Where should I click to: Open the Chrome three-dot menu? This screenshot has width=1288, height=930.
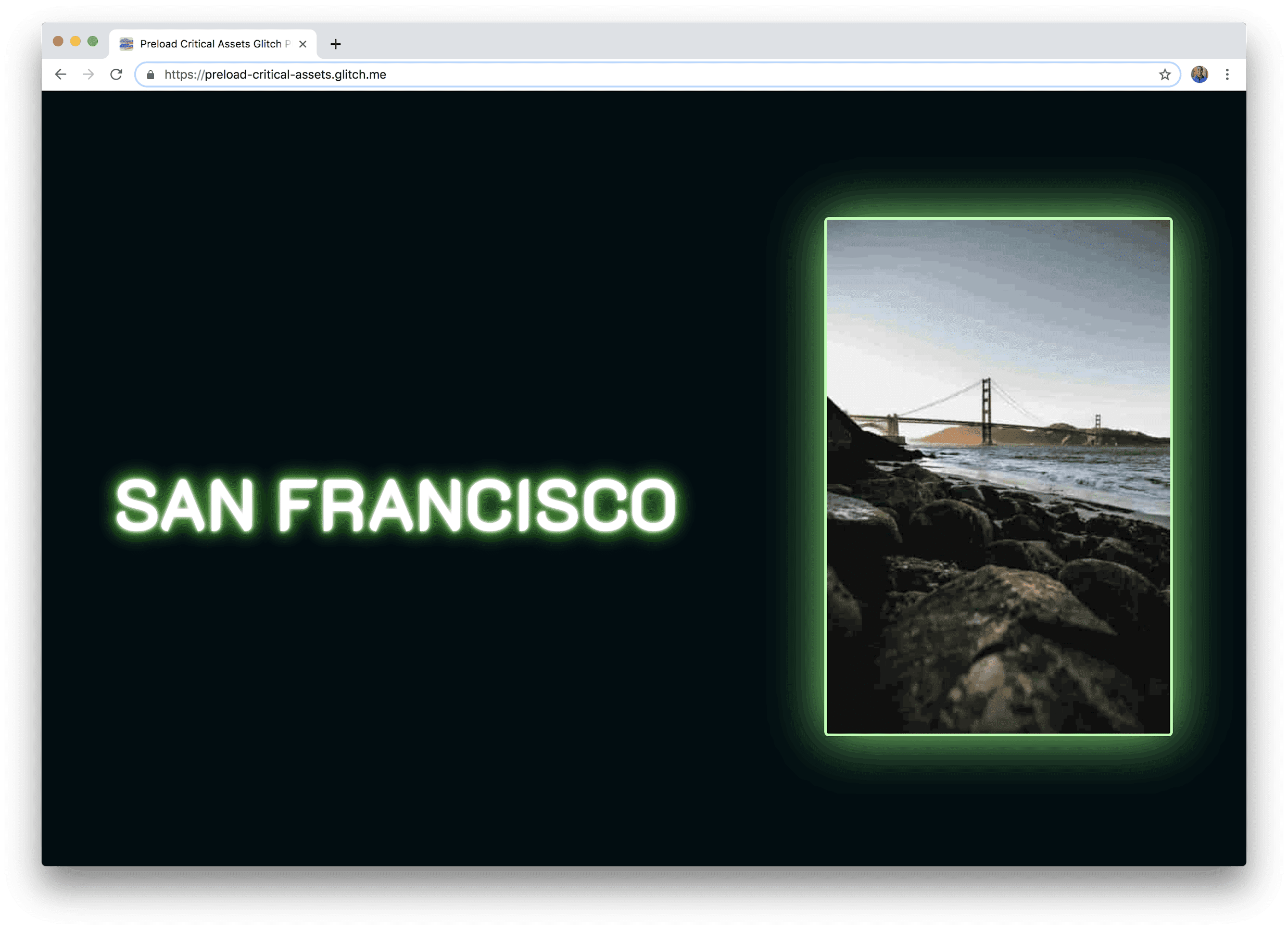tap(1227, 74)
